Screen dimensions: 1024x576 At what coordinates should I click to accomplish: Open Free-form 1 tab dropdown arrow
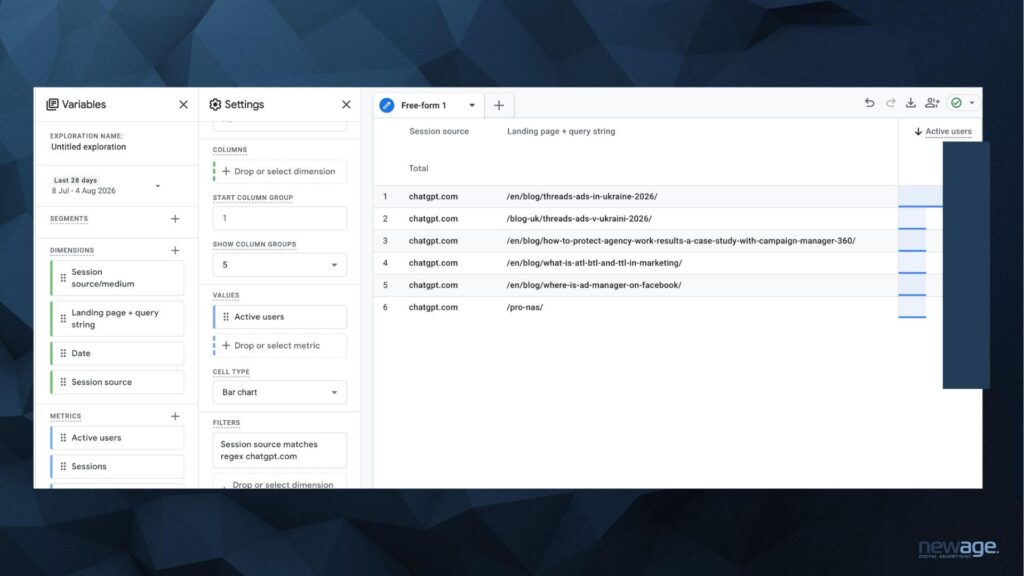point(472,105)
